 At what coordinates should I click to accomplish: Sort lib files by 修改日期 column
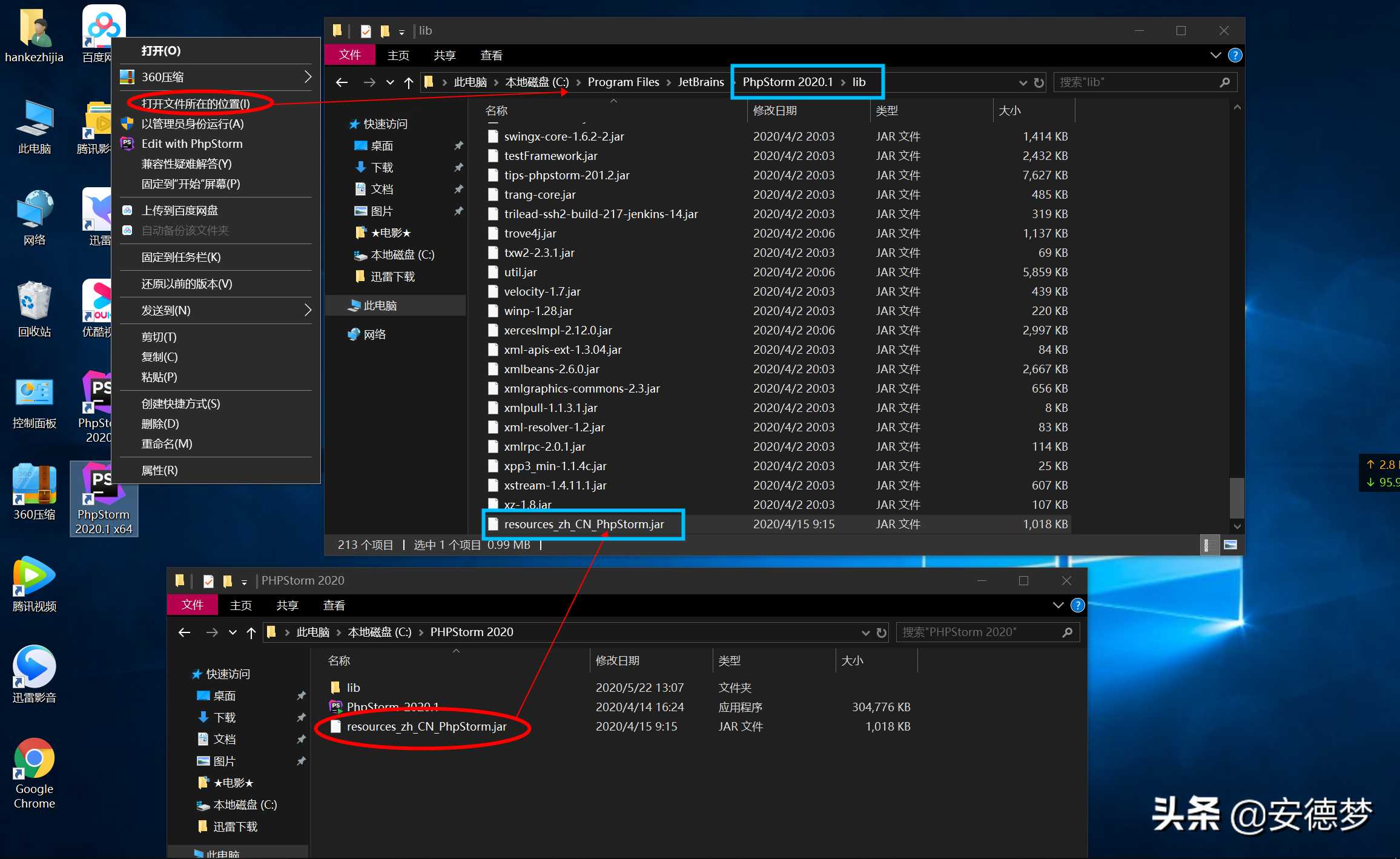click(x=808, y=111)
